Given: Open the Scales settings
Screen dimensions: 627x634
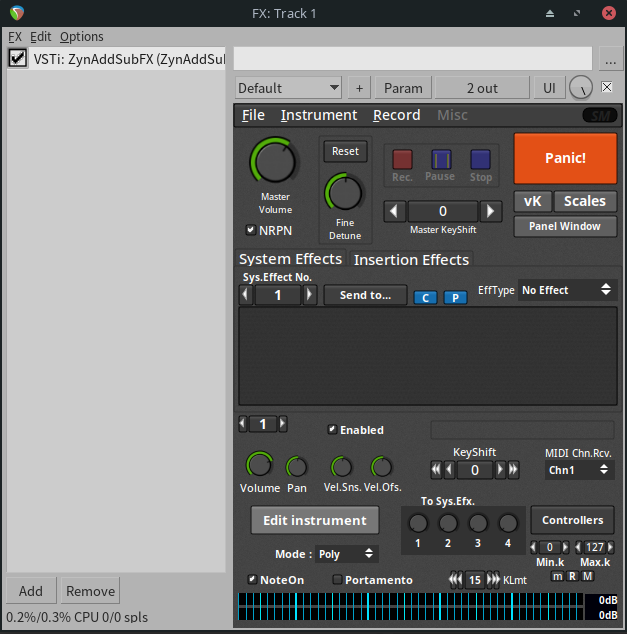Looking at the screenshot, I should [585, 201].
